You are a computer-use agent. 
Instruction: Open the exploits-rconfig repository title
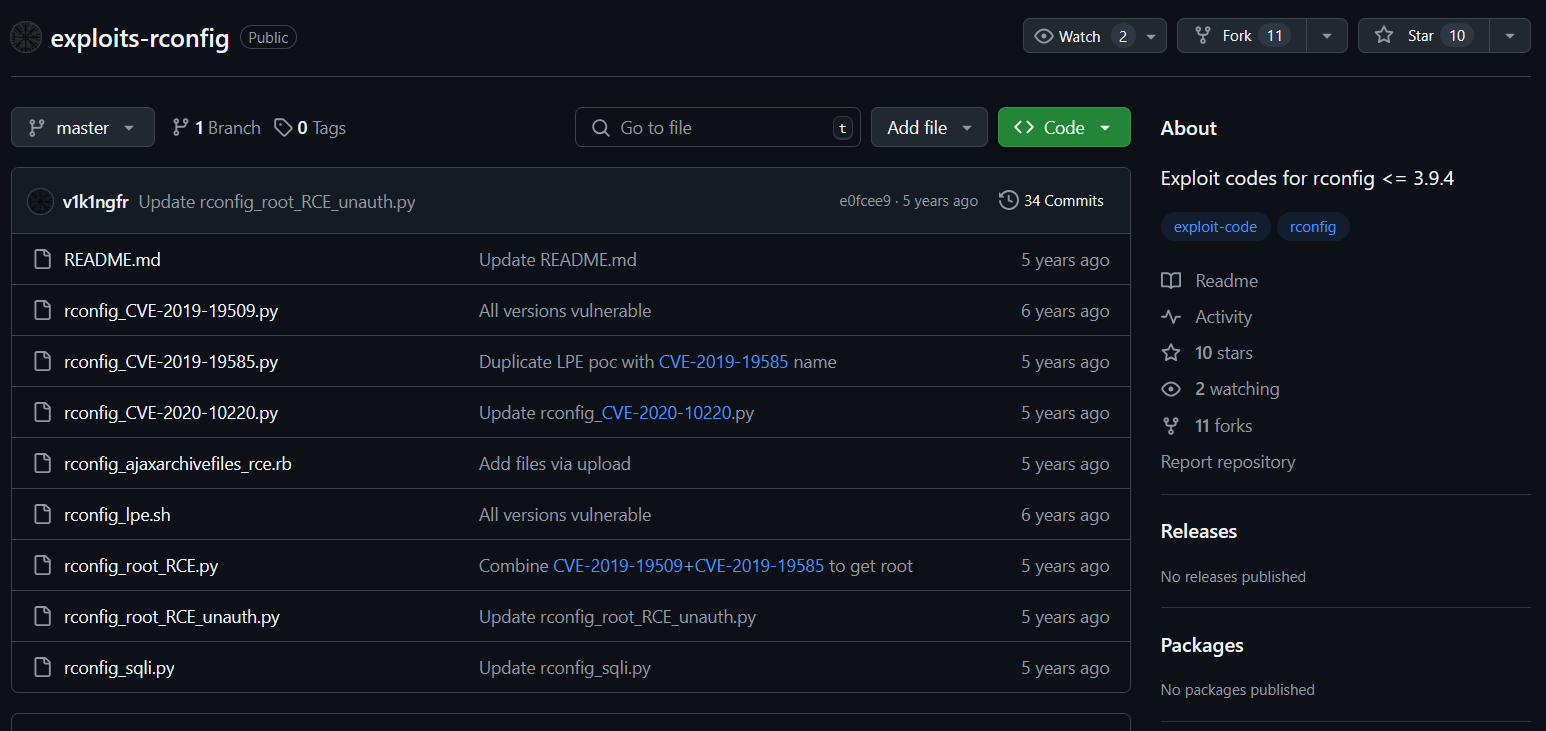click(x=140, y=38)
